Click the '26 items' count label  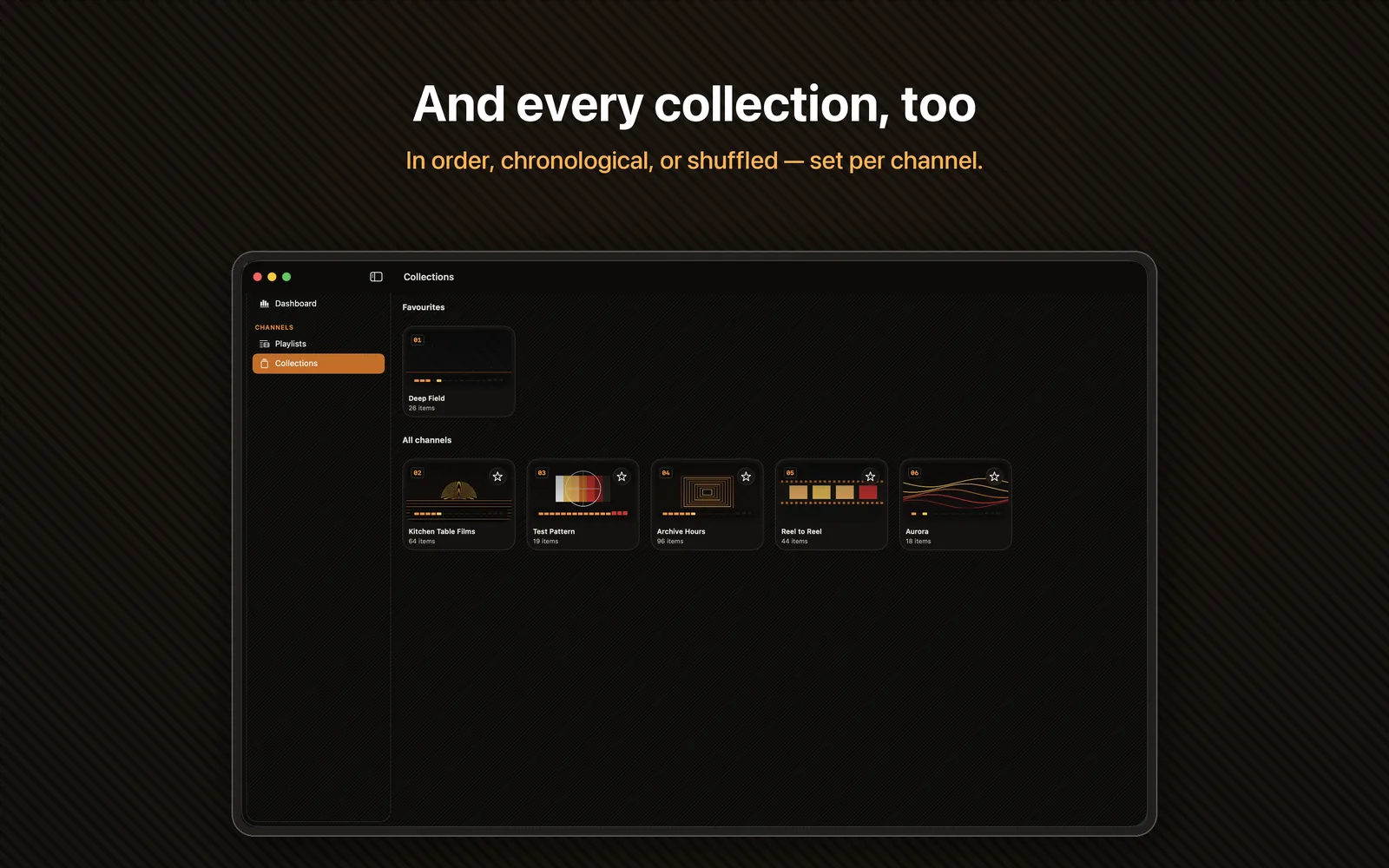coord(422,408)
